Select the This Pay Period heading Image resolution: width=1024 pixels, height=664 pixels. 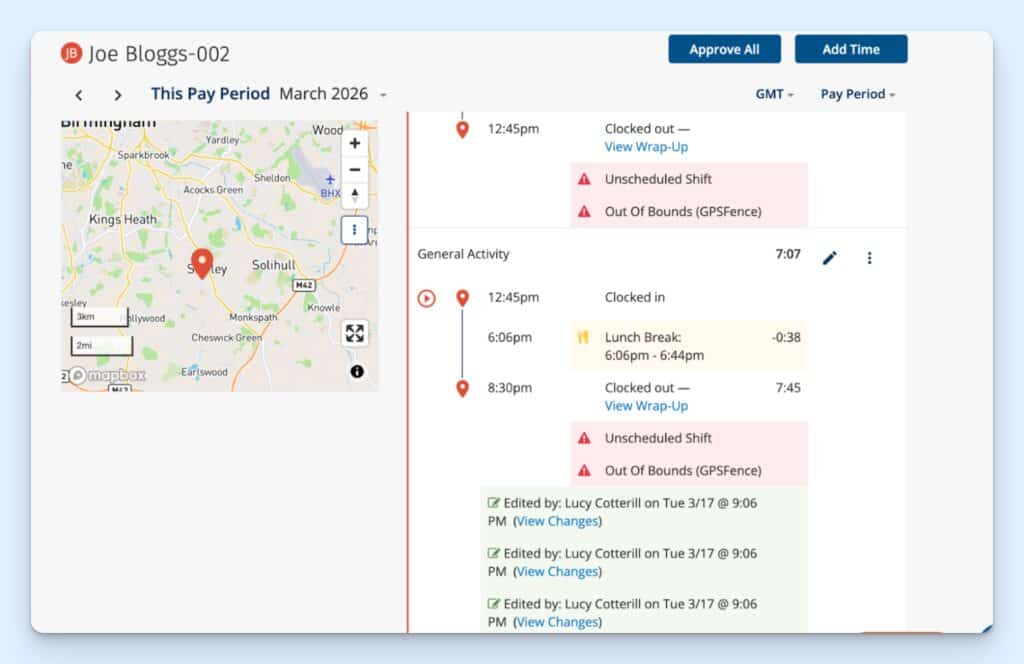[210, 93]
